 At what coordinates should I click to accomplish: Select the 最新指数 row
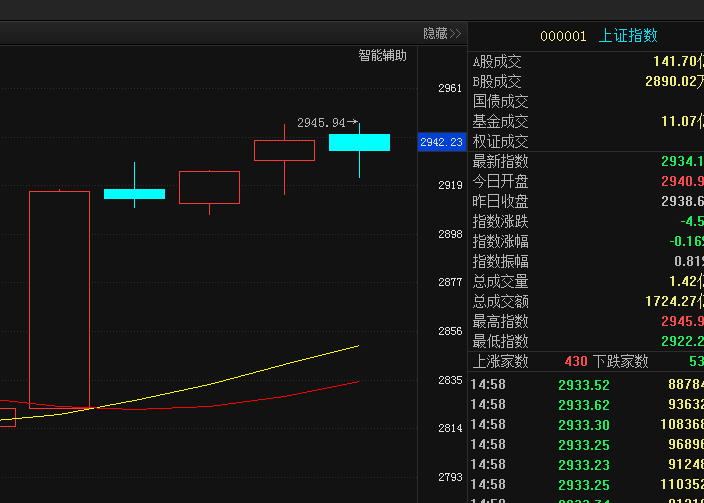585,162
